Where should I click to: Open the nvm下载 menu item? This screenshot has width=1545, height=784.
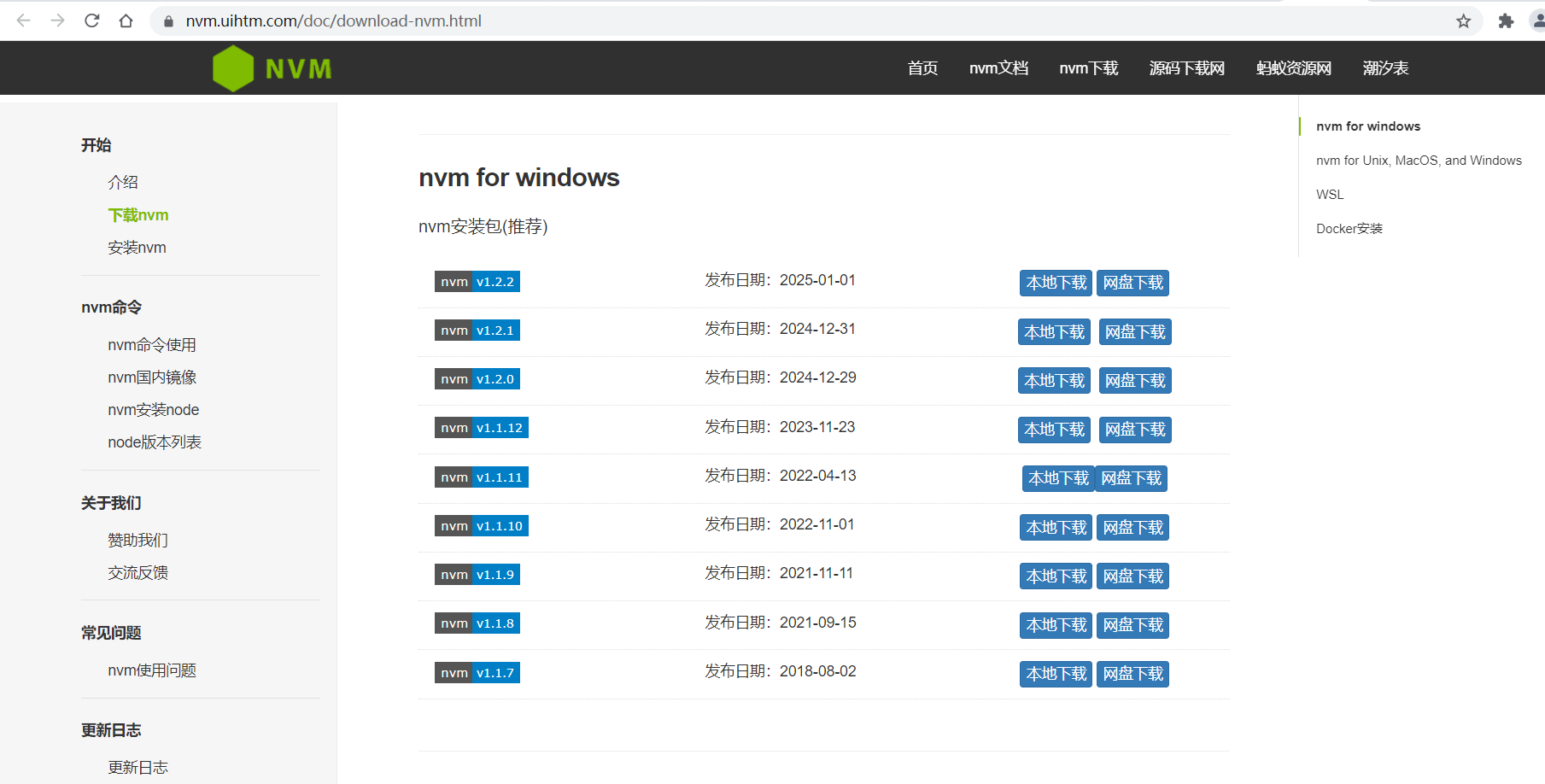[1088, 68]
